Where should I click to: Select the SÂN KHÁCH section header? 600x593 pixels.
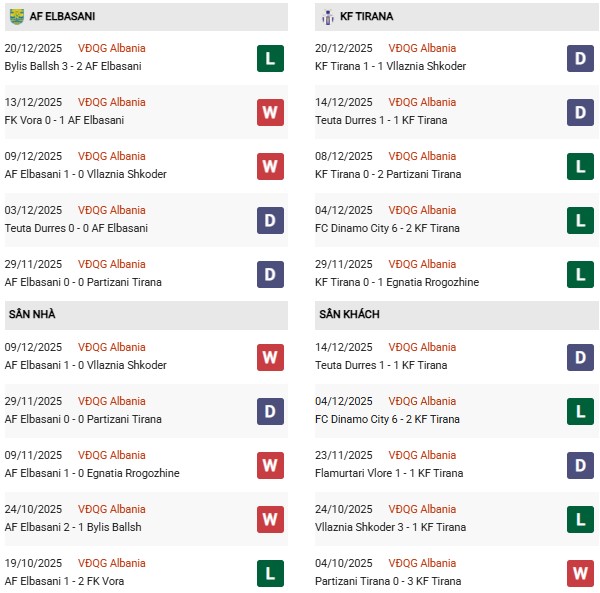point(351,314)
